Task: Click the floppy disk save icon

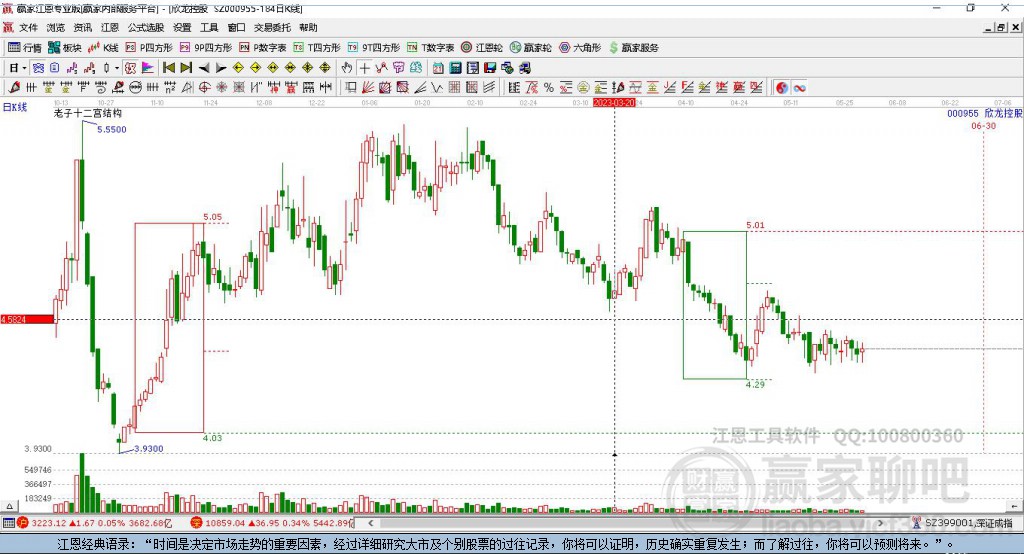Action: tap(490, 68)
